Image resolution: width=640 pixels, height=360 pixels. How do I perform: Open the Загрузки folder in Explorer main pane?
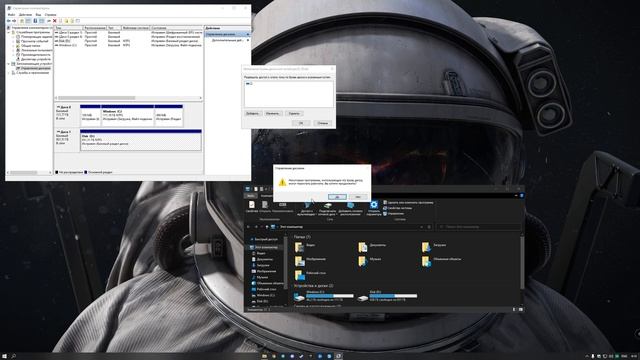coord(434,247)
